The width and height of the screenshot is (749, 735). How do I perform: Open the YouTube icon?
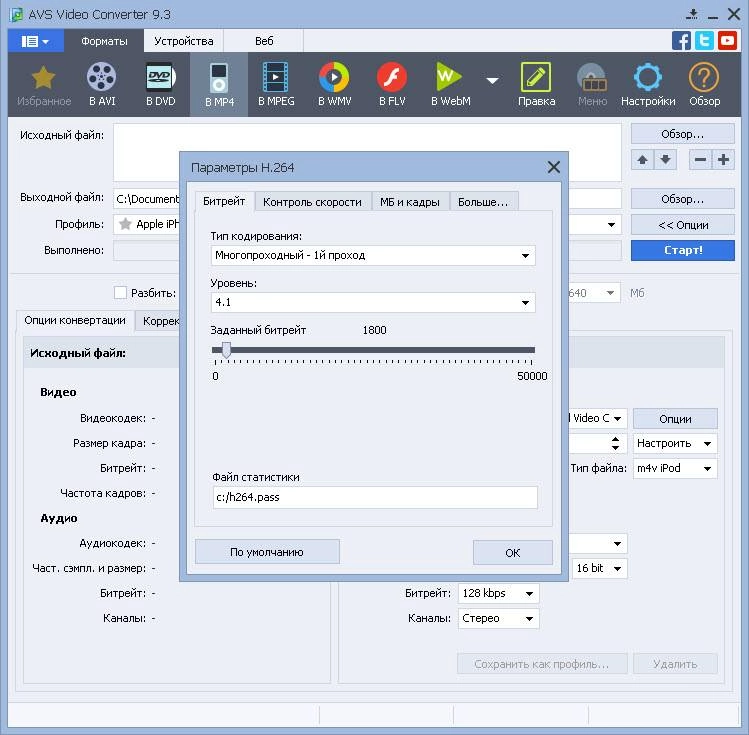pos(727,41)
